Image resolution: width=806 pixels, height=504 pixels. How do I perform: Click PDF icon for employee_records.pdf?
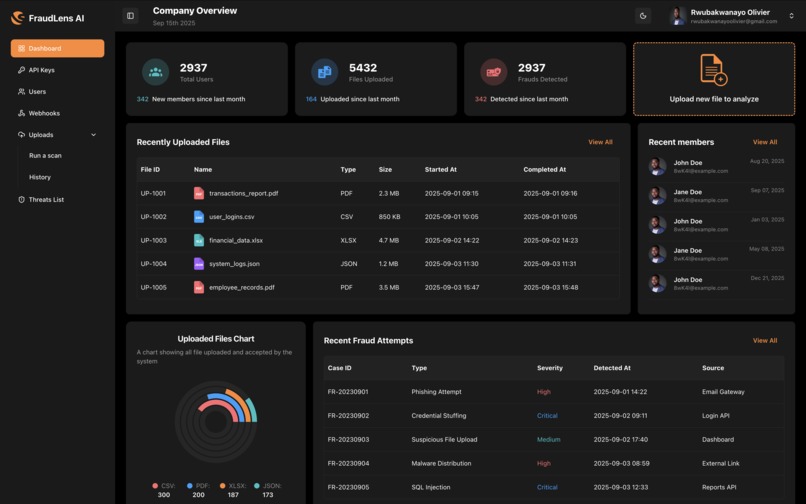[198, 287]
